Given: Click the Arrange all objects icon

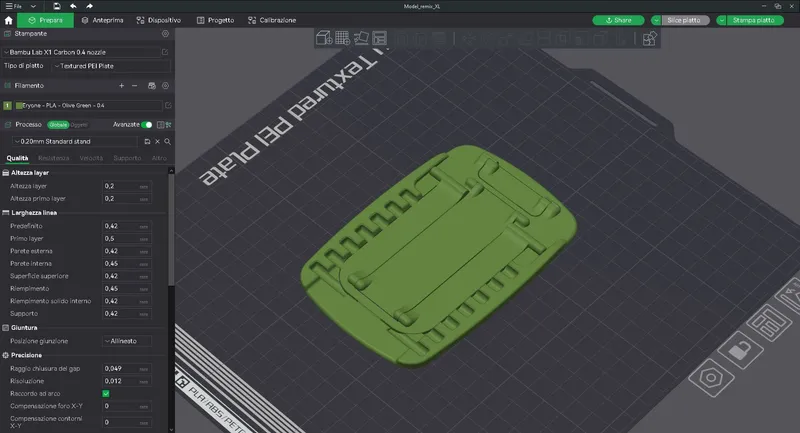Looking at the screenshot, I should click(380, 38).
